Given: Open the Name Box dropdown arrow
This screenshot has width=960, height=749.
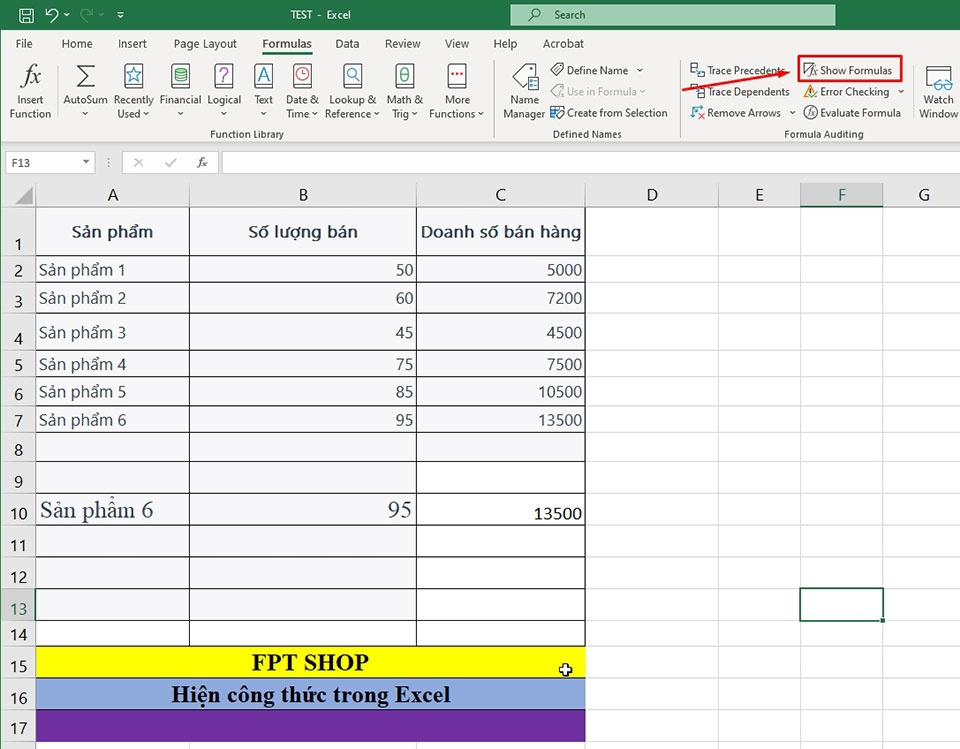Looking at the screenshot, I should click(86, 162).
